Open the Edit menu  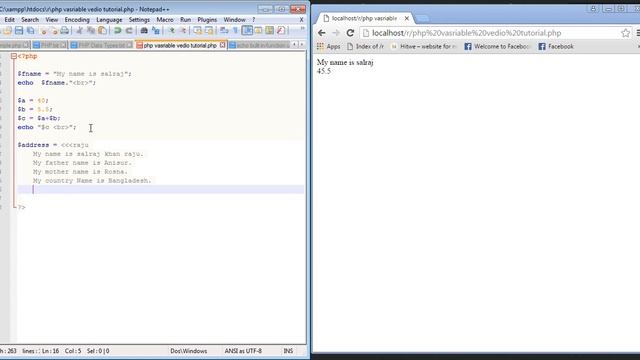click(x=9, y=20)
